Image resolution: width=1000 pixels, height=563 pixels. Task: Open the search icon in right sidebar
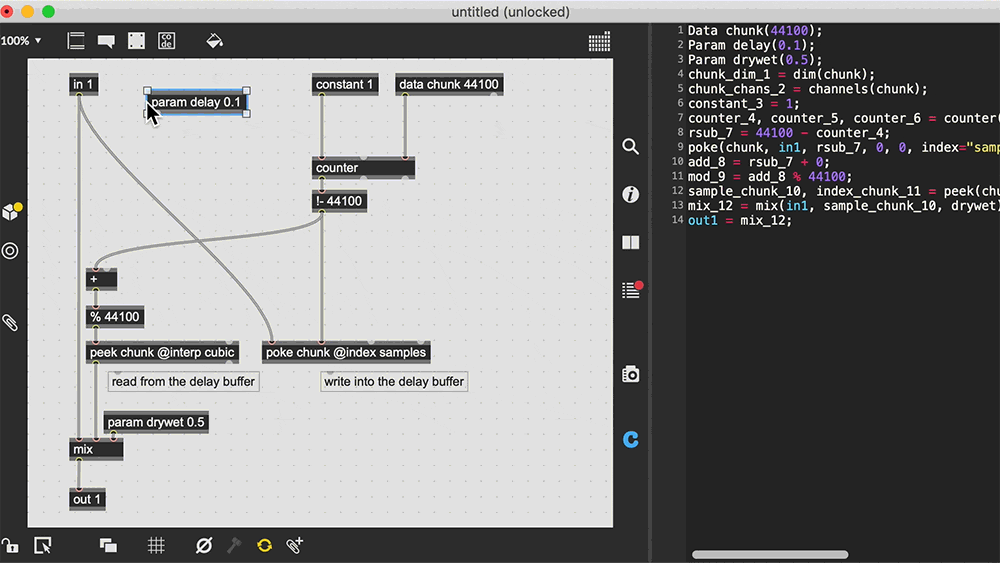[x=630, y=147]
